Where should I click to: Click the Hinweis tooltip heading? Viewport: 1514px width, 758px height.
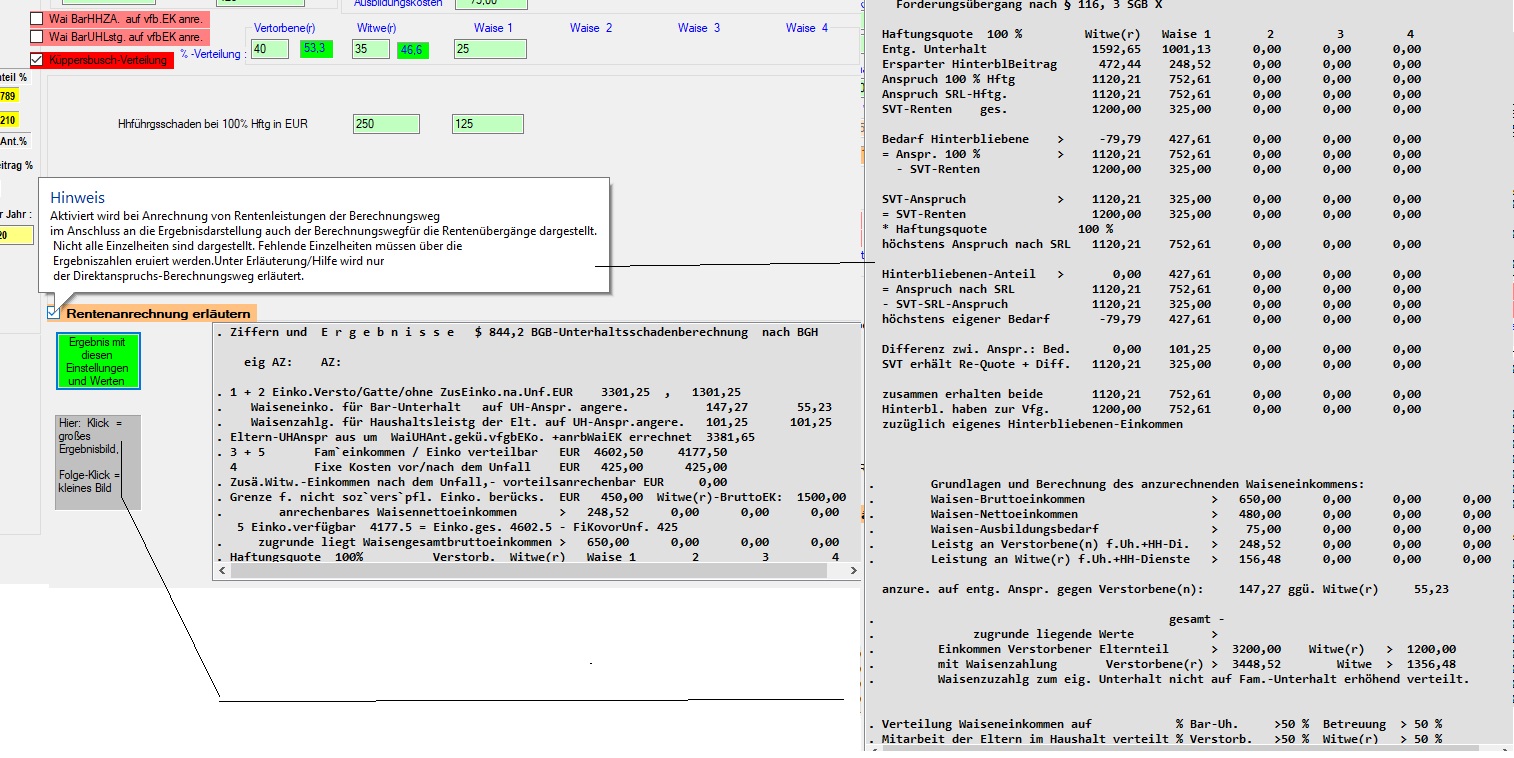tap(78, 198)
